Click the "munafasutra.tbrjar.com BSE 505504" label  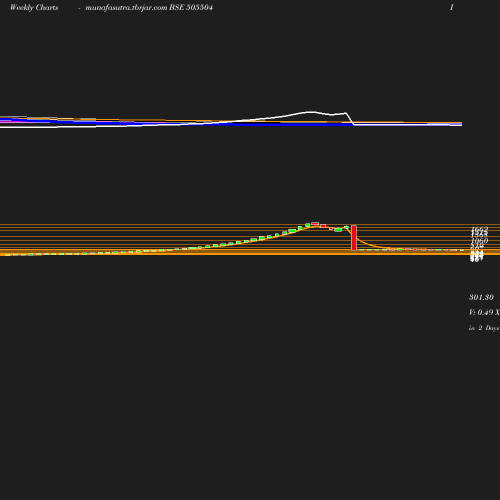point(149,8)
